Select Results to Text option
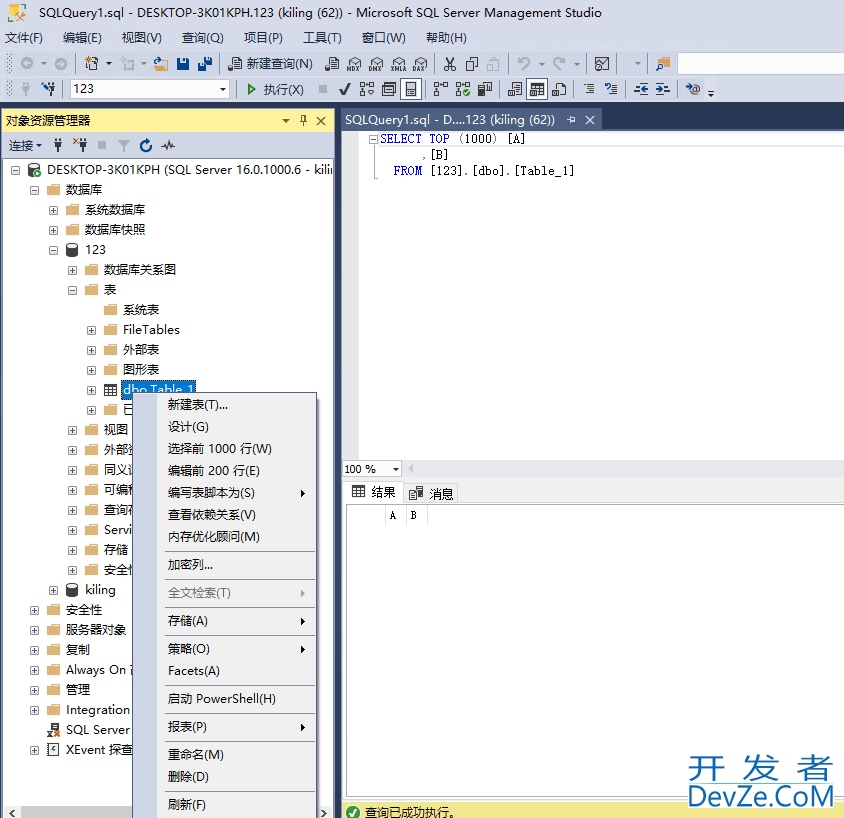Image resolution: width=844 pixels, height=818 pixels. coord(515,89)
